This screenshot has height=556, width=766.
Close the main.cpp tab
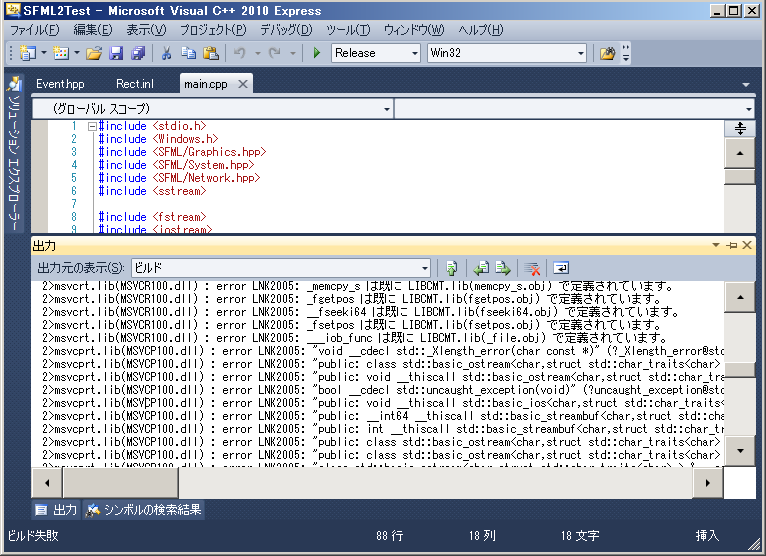point(242,84)
